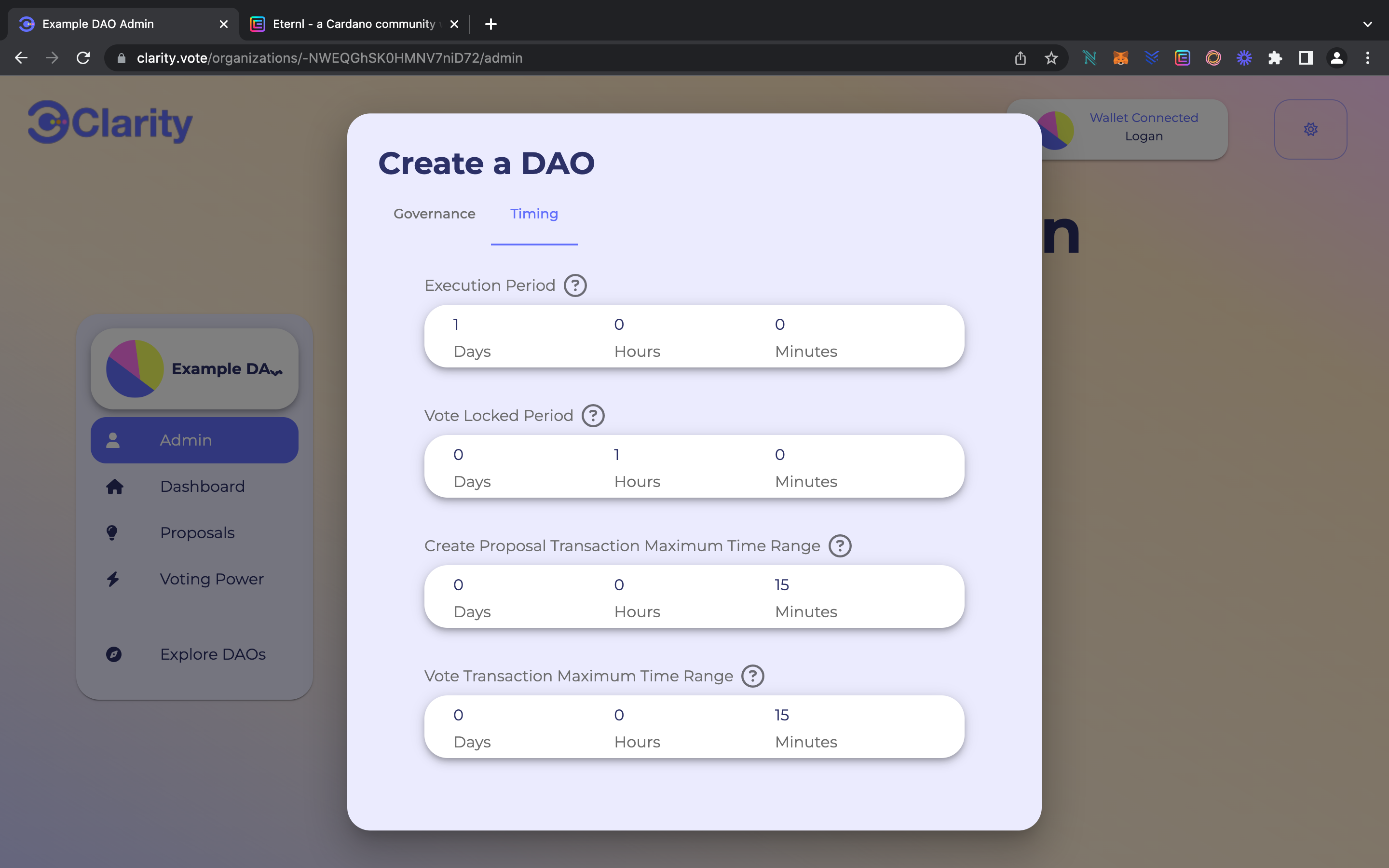Open Voting Power in the sidebar
This screenshot has width=1389, height=868.
211,579
